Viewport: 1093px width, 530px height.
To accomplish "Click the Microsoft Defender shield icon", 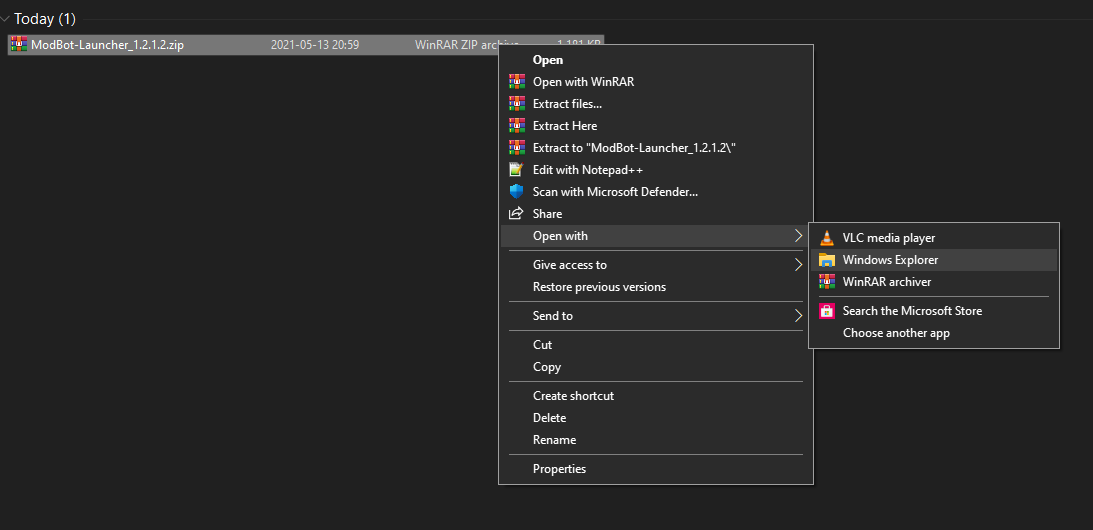I will click(x=517, y=192).
